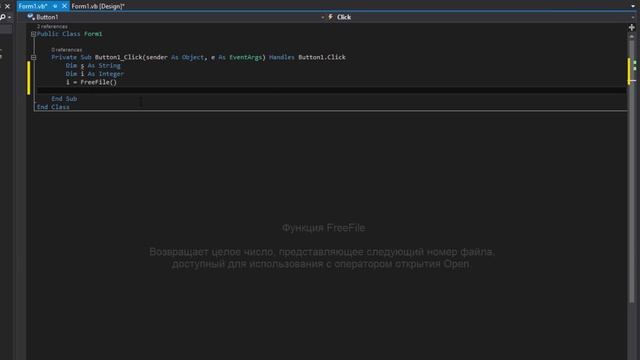Click the 'End Class' line
The width and height of the screenshot is (640, 360).
coord(53,107)
